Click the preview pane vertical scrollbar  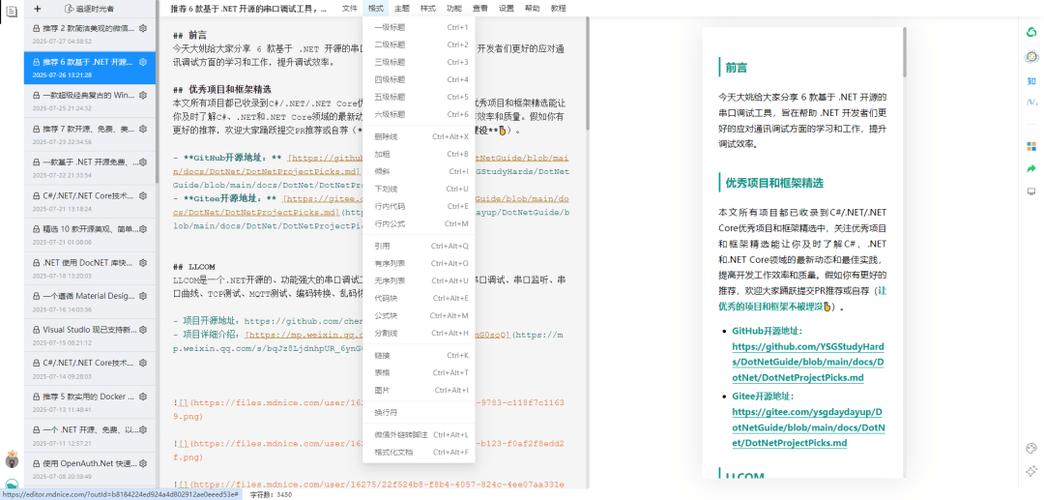coord(905,52)
